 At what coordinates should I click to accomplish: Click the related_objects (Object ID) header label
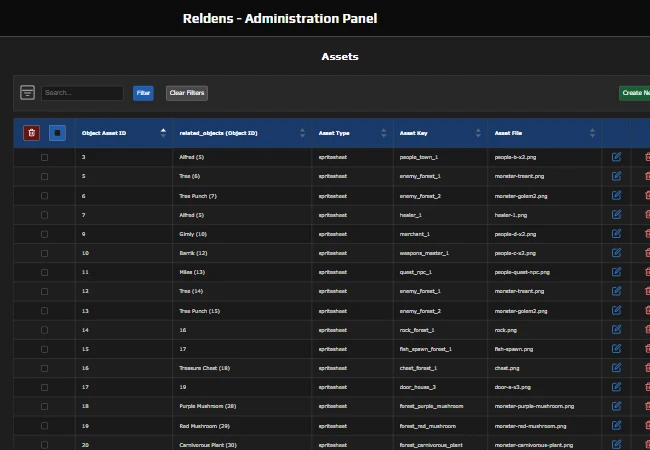tap(218, 133)
